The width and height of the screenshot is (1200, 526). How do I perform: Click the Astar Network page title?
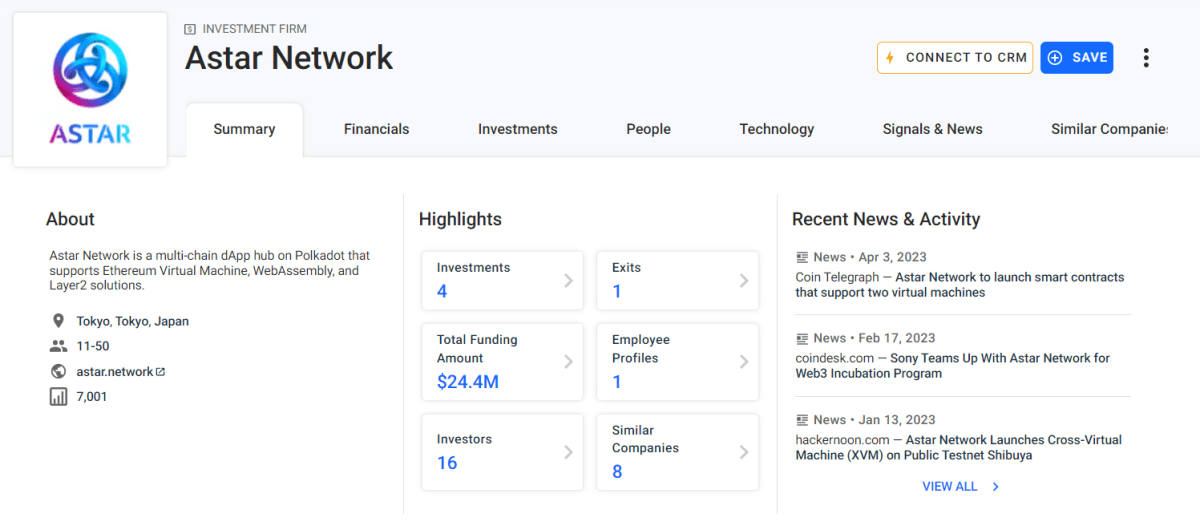(289, 58)
